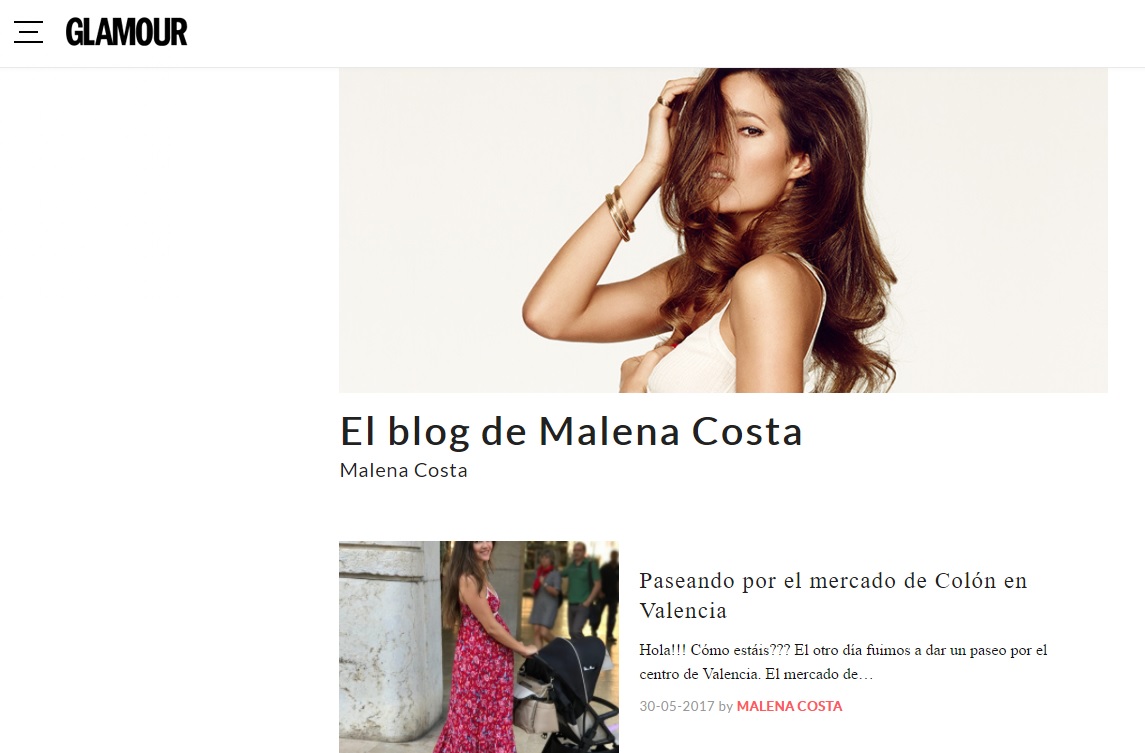The image size is (1145, 753).
Task: Click the GLAMOUR logo to go home
Action: tap(126, 32)
